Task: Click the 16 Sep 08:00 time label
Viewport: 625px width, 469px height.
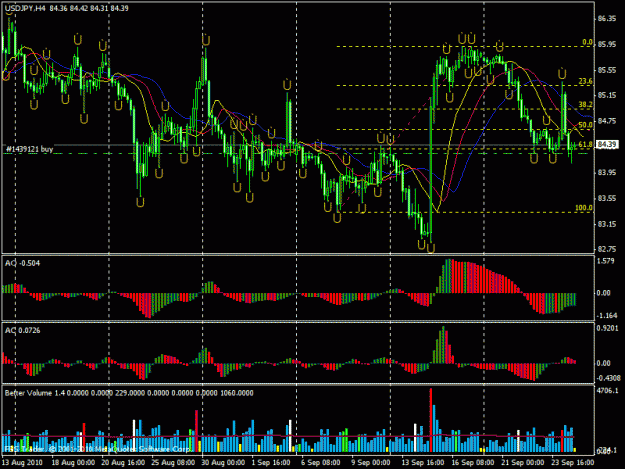Action: point(472,463)
